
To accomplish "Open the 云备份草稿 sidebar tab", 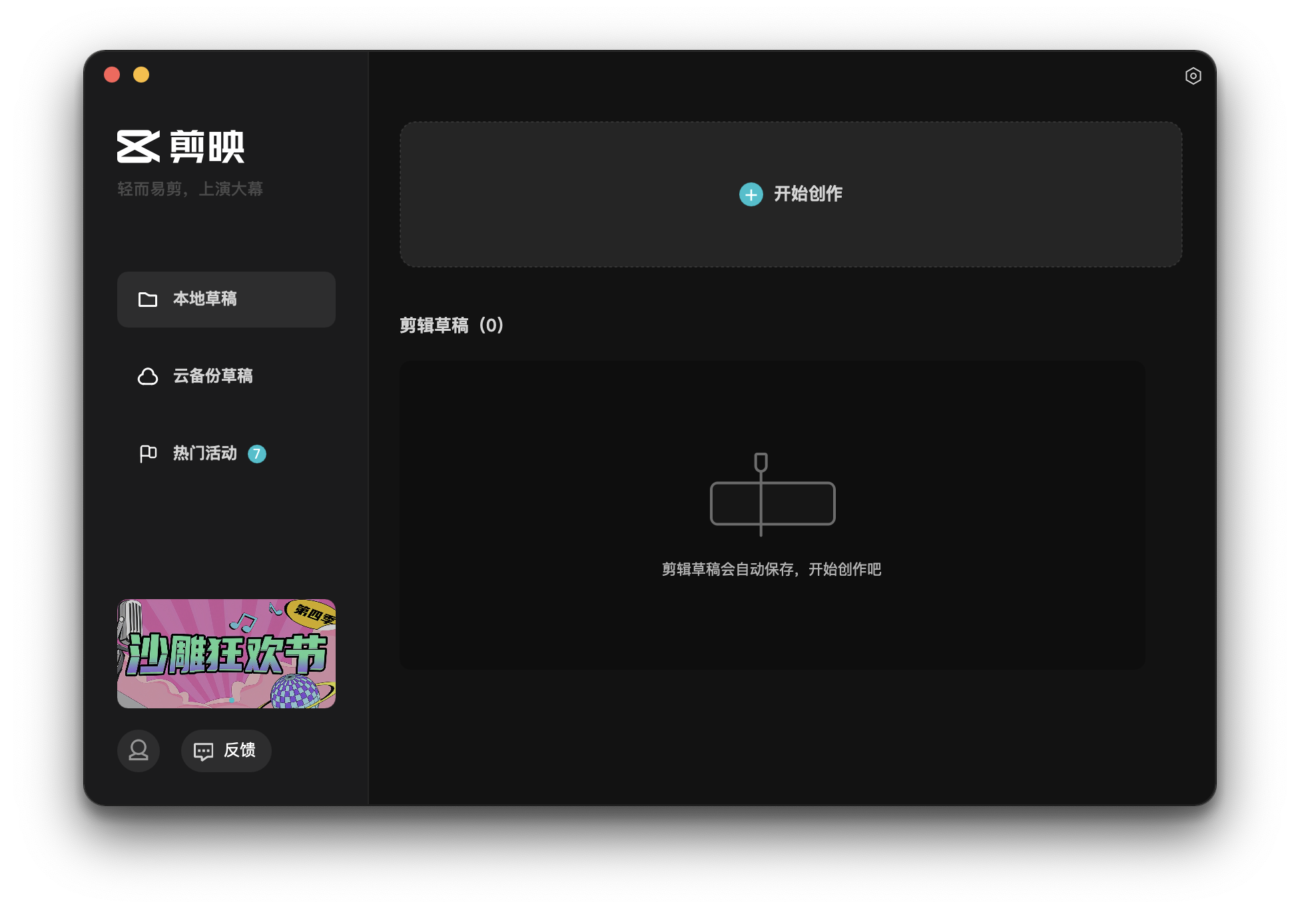I will tap(226, 376).
